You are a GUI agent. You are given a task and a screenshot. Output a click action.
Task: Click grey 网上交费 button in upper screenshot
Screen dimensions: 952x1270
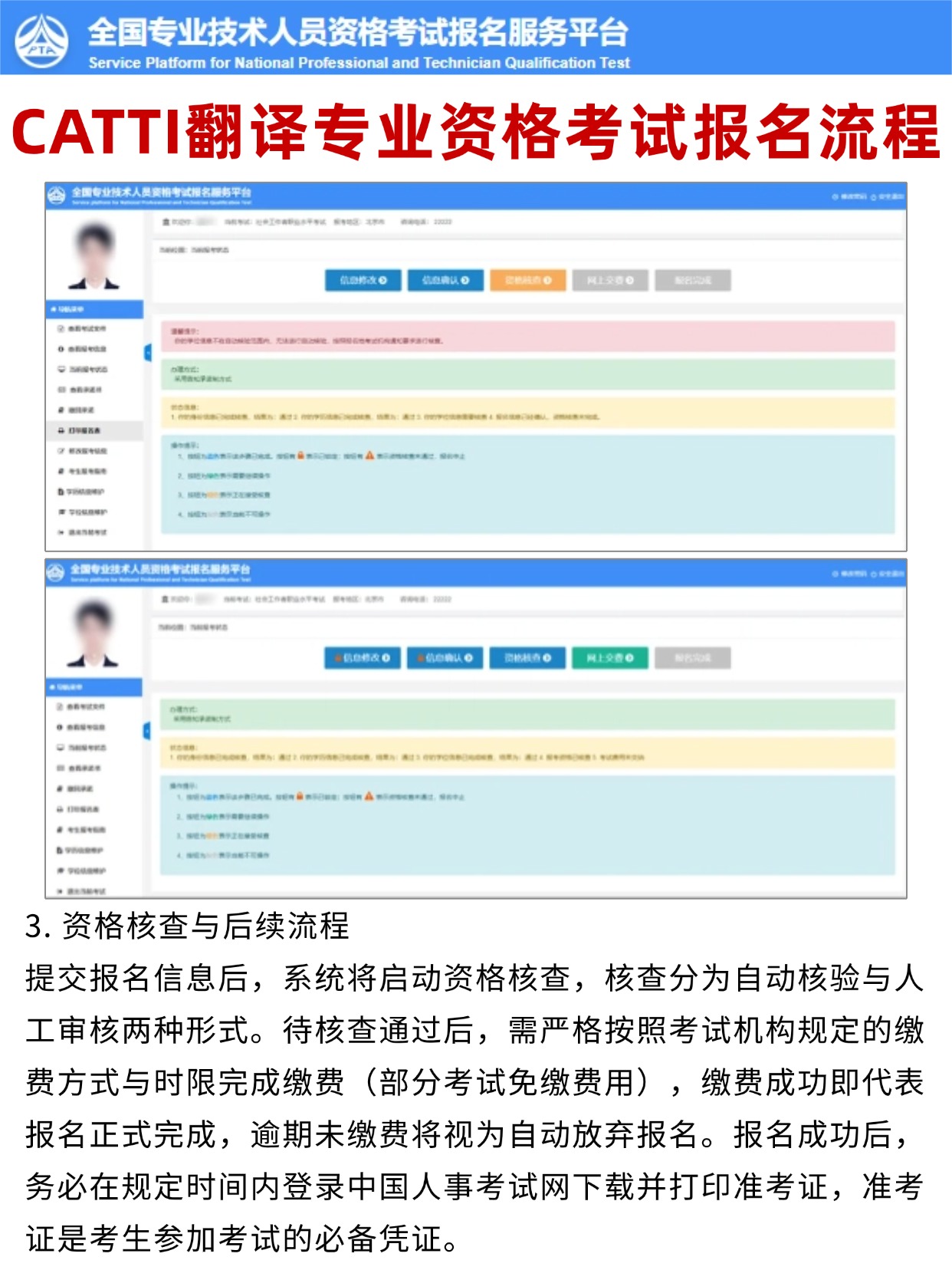point(610,281)
